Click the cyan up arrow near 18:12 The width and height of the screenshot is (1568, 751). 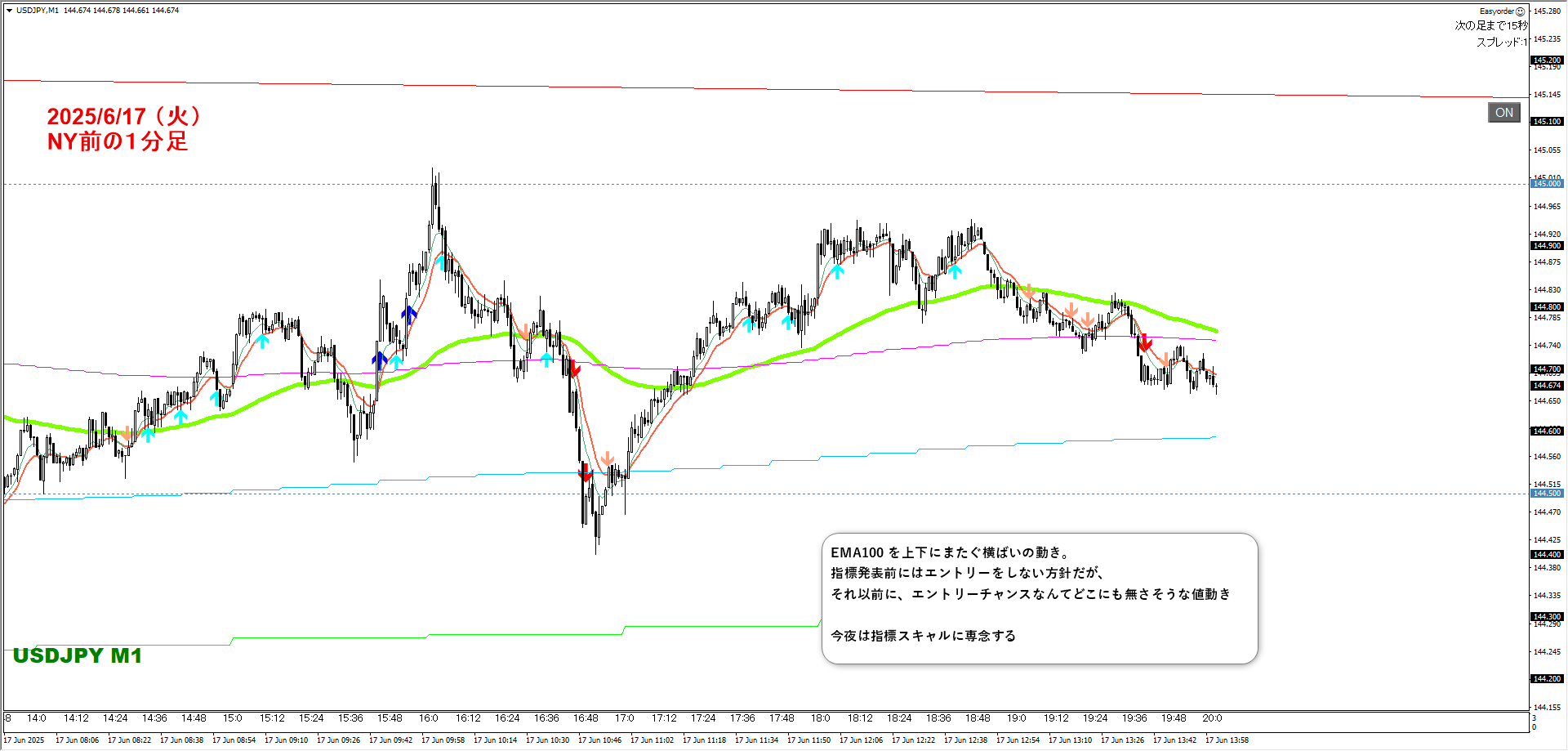pos(837,270)
